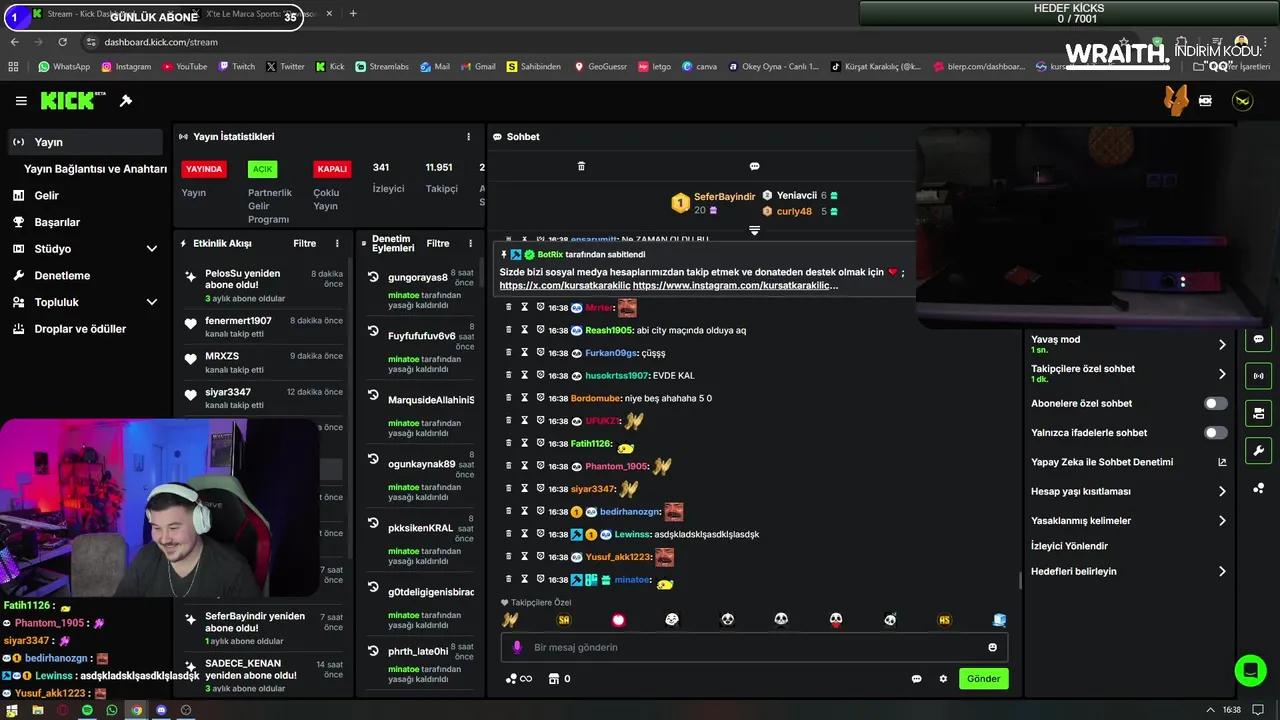The image size is (1280, 720).
Task: Open the Denetim Eylemleri three-dot menu
Action: (x=469, y=244)
